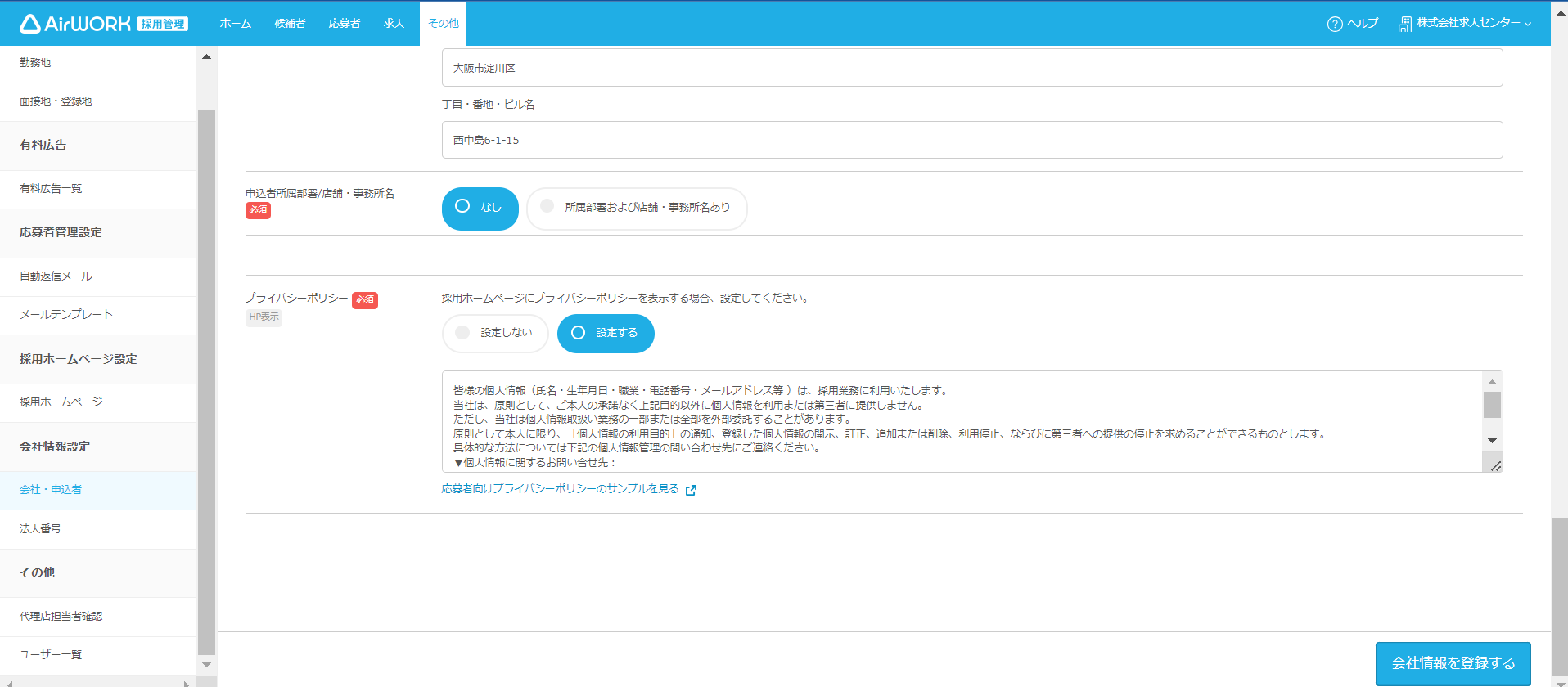Click the sidebar scroll up arrow
This screenshot has height=687, width=1568.
coord(206,56)
